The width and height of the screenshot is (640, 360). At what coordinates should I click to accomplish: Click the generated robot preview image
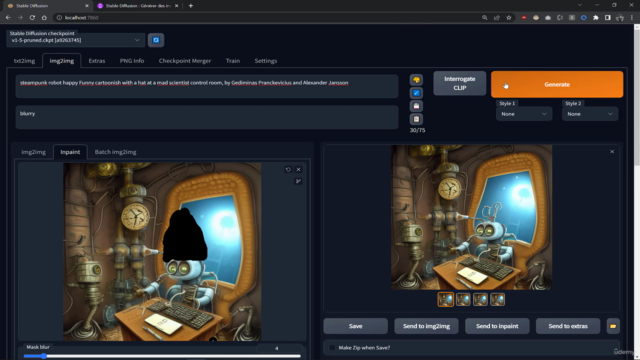(471, 217)
